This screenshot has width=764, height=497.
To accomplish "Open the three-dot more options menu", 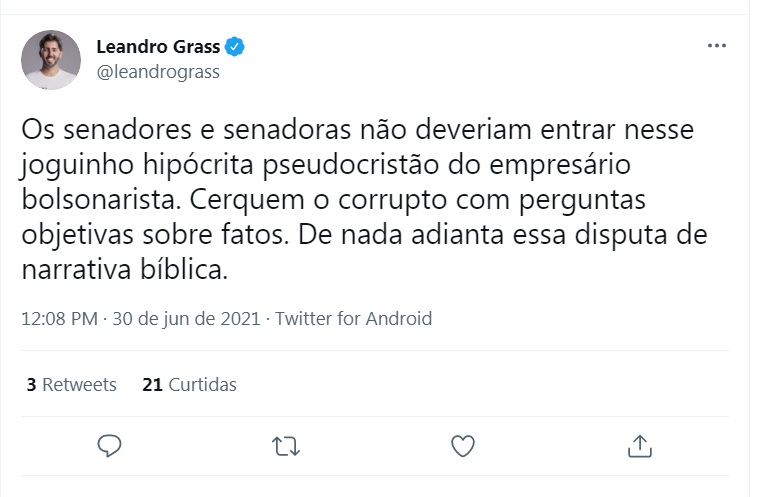I will coord(716,46).
